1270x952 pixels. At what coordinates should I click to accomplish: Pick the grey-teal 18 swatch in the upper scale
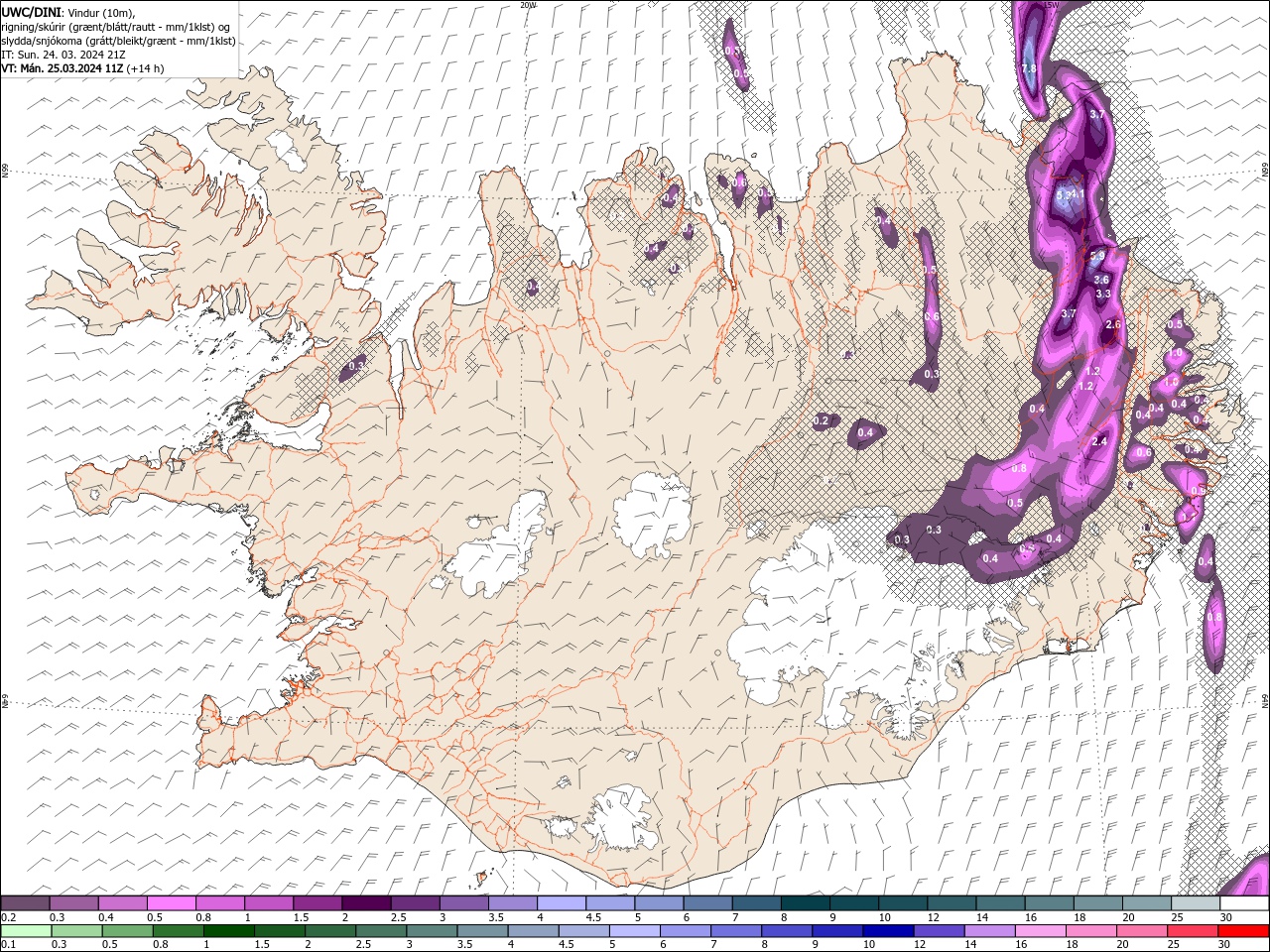click(x=1097, y=903)
